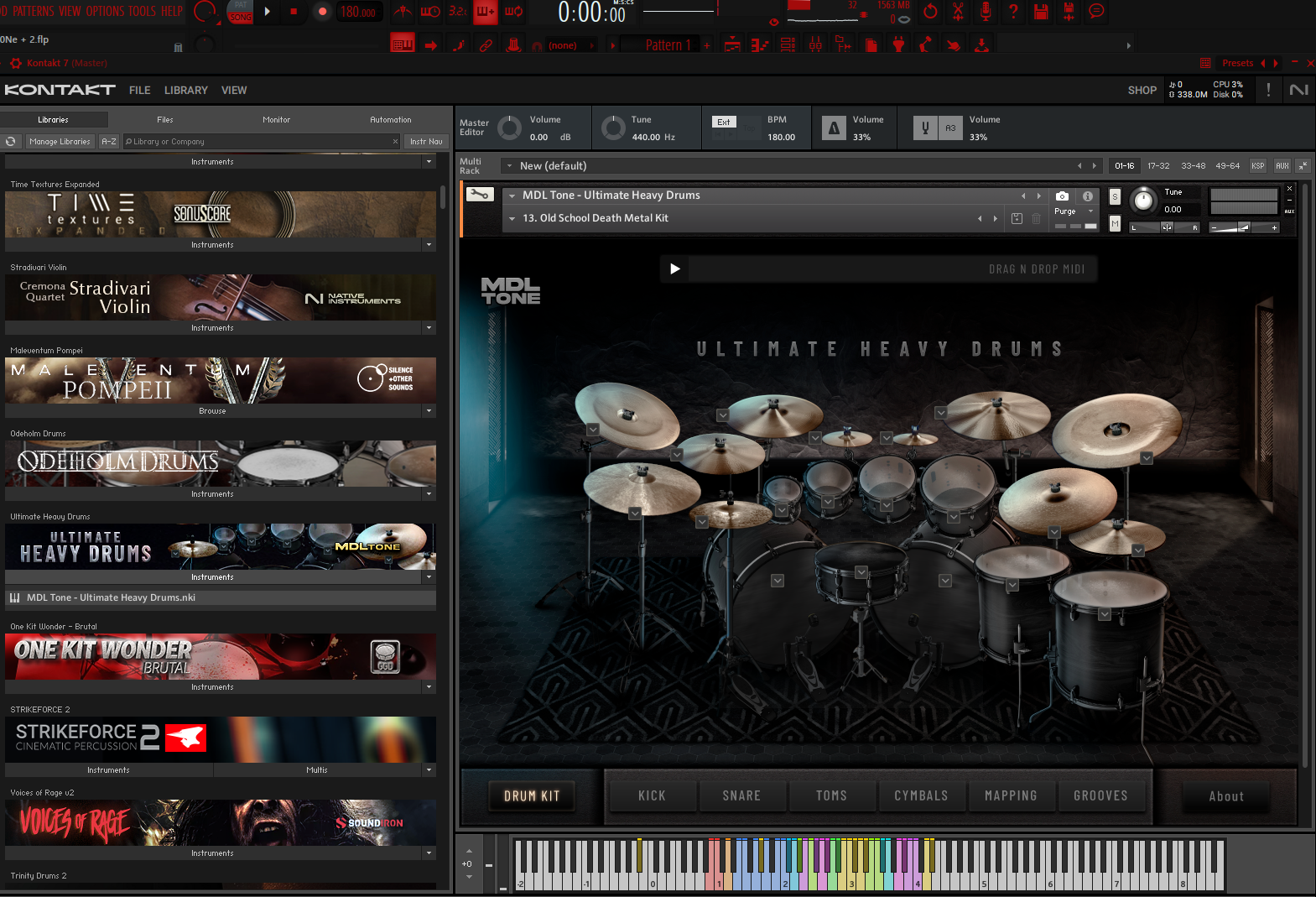Expand Ultimate Heavy Drums library options arrow
1316x897 pixels.
click(429, 577)
